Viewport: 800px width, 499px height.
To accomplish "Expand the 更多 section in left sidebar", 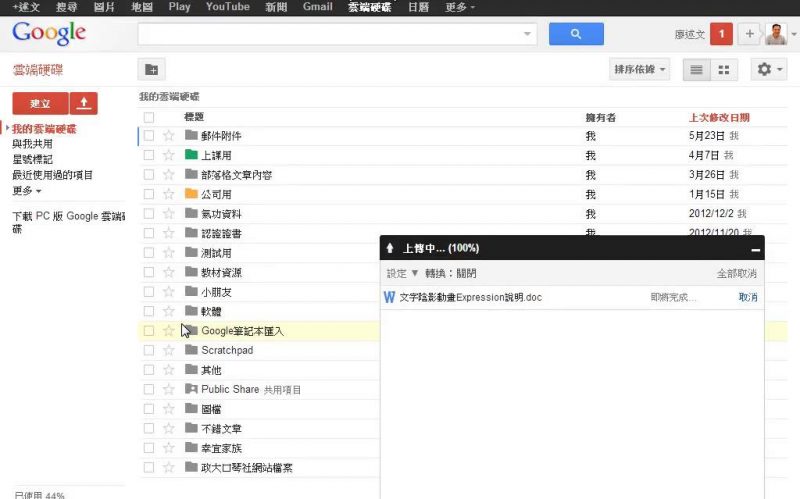I will click(27, 190).
